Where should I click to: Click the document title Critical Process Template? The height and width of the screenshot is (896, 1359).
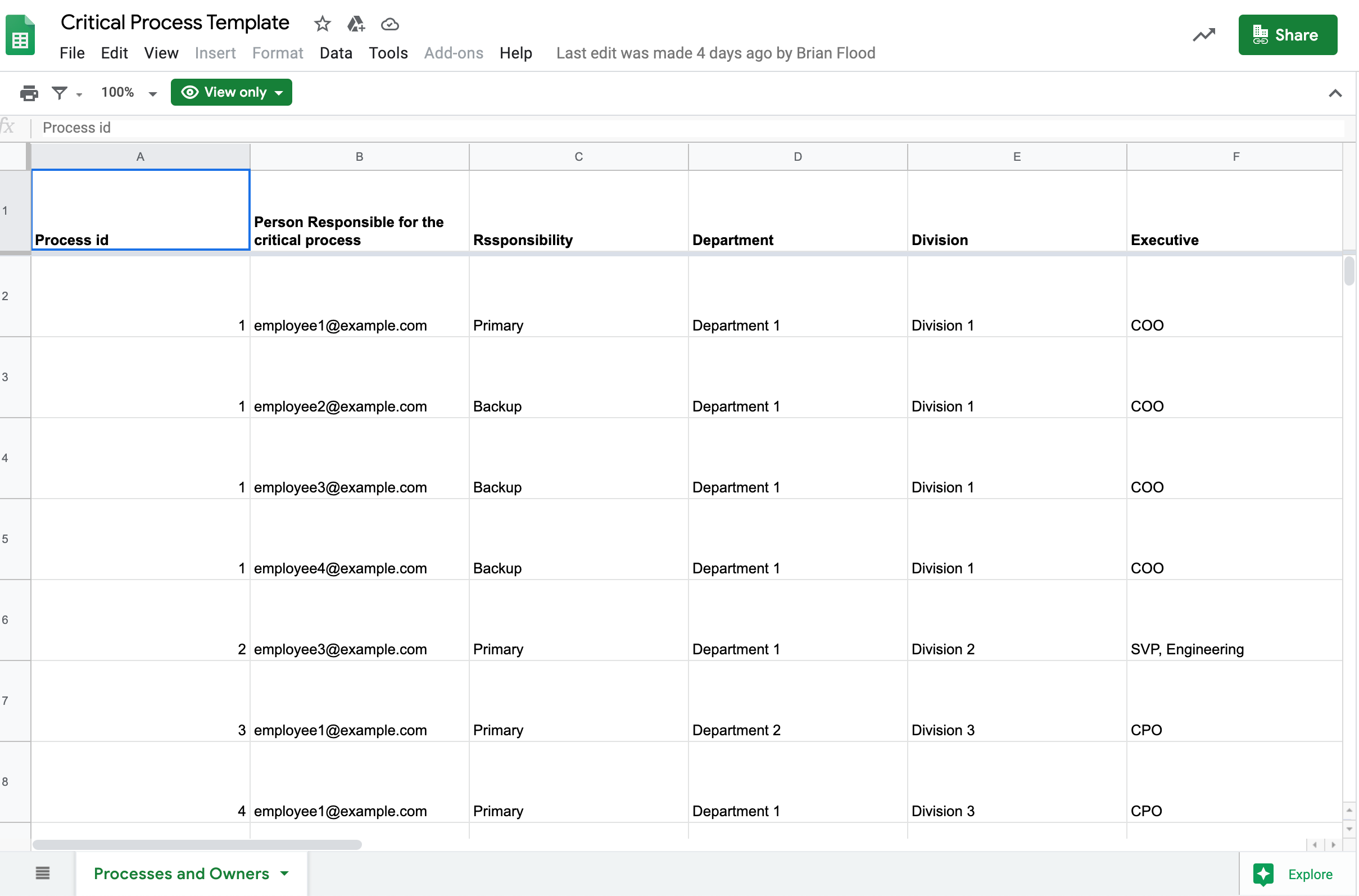click(175, 23)
